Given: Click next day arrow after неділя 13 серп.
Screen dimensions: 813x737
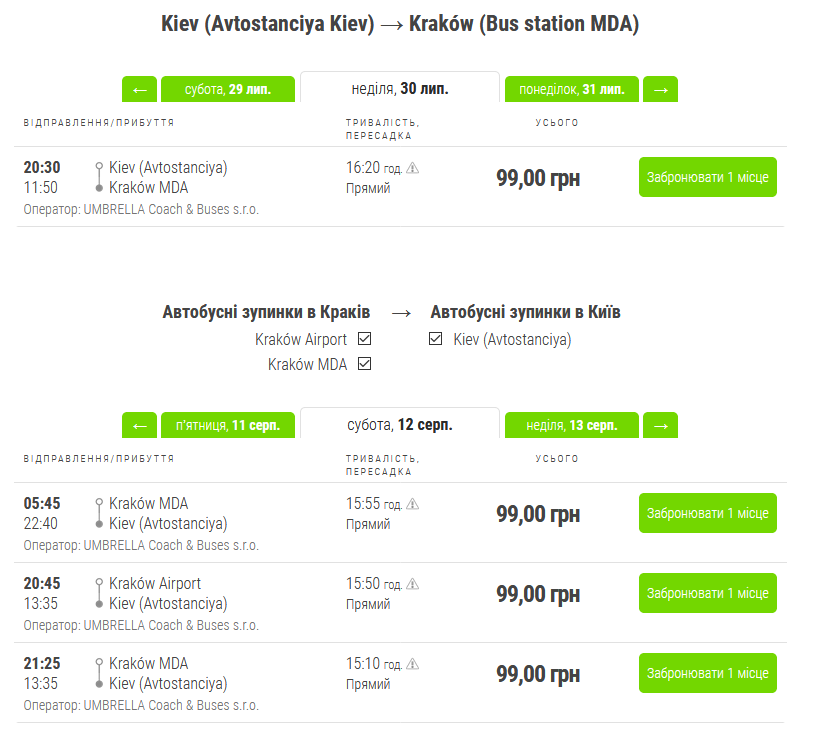Looking at the screenshot, I should tap(660, 425).
